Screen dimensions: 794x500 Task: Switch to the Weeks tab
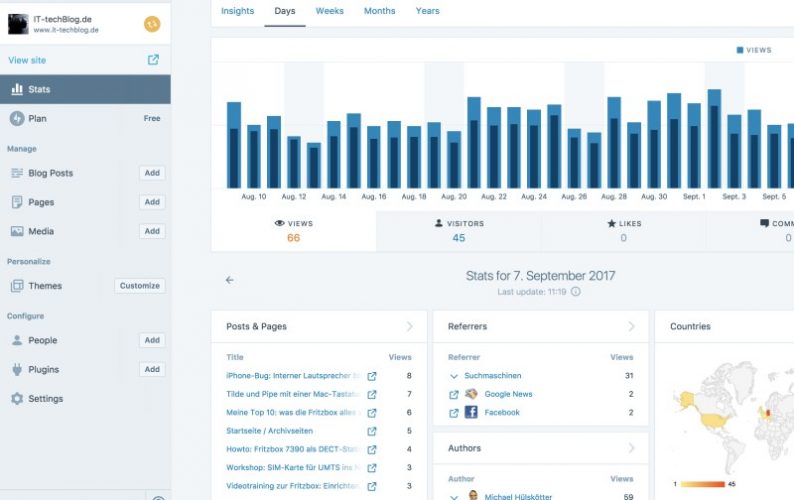330,11
